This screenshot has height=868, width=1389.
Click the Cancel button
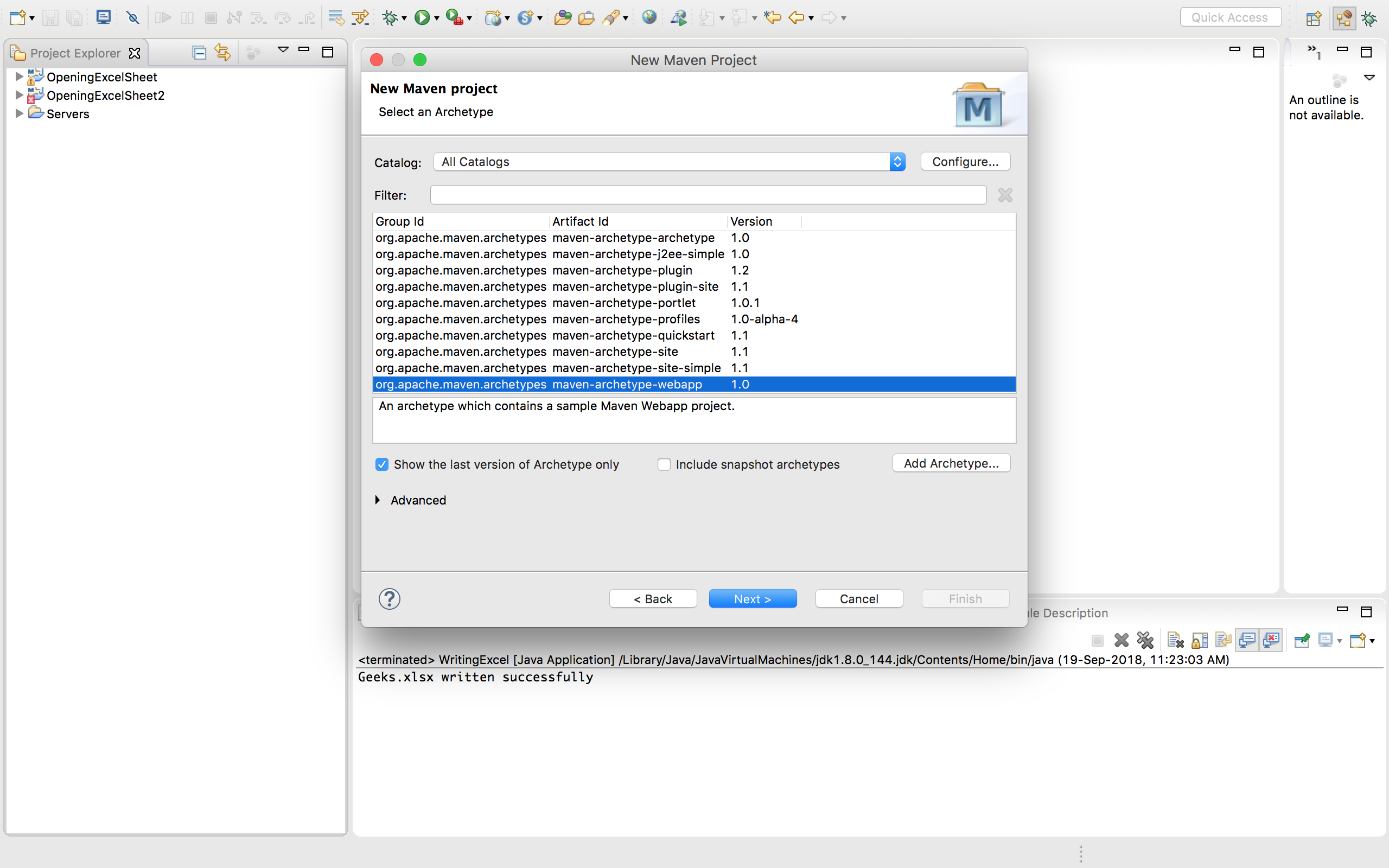point(859,599)
